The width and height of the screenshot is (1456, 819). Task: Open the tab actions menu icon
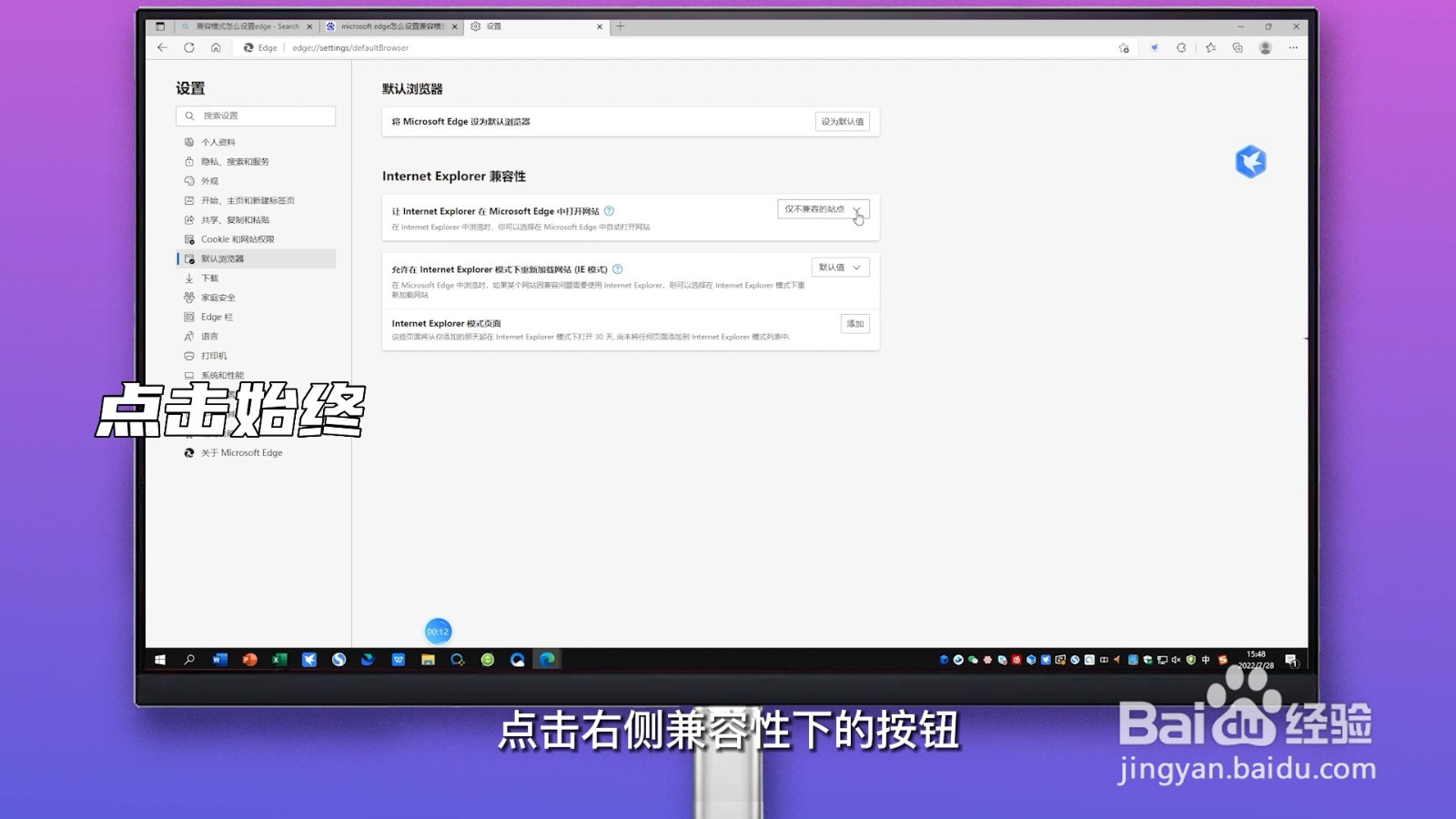coord(160,26)
